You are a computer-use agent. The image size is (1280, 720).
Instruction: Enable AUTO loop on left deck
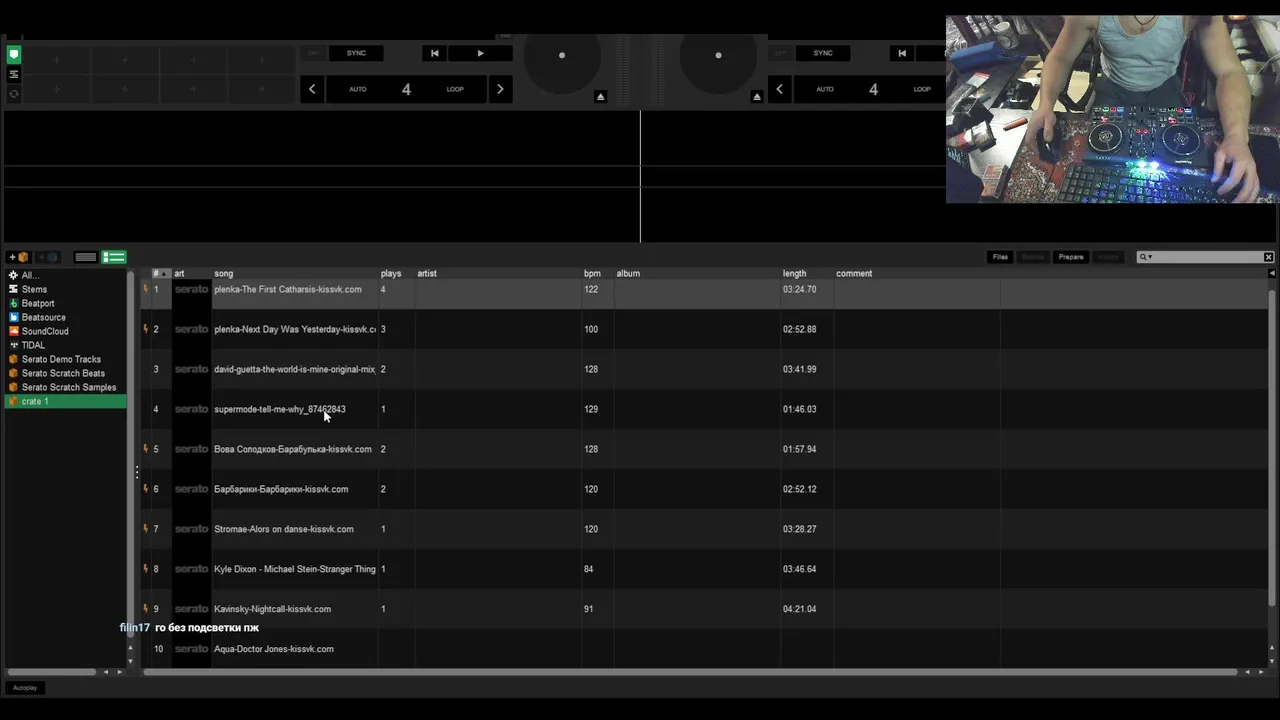[357, 89]
